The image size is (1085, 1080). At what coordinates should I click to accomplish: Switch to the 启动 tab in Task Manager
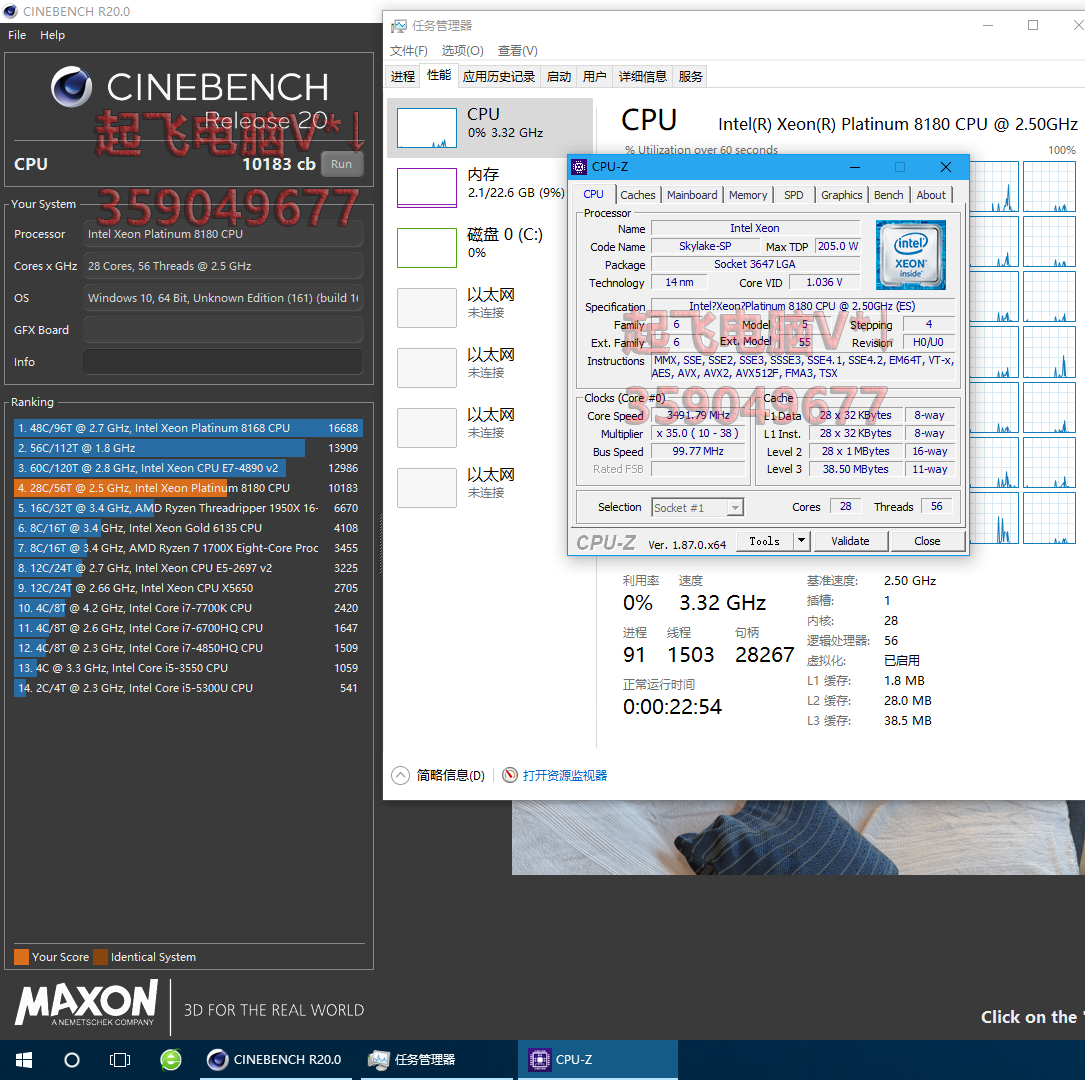558,76
